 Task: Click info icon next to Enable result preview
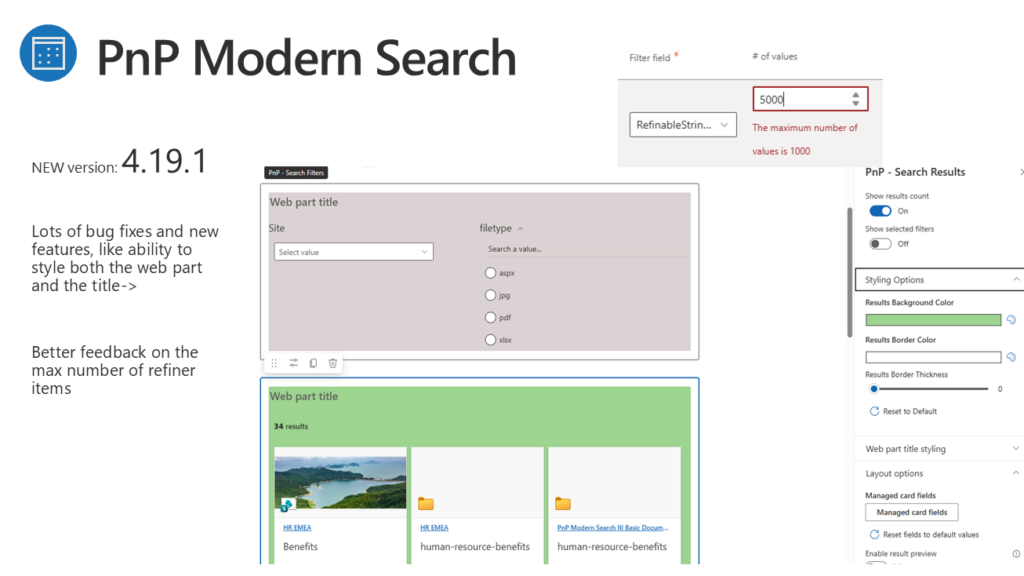click(x=1016, y=554)
